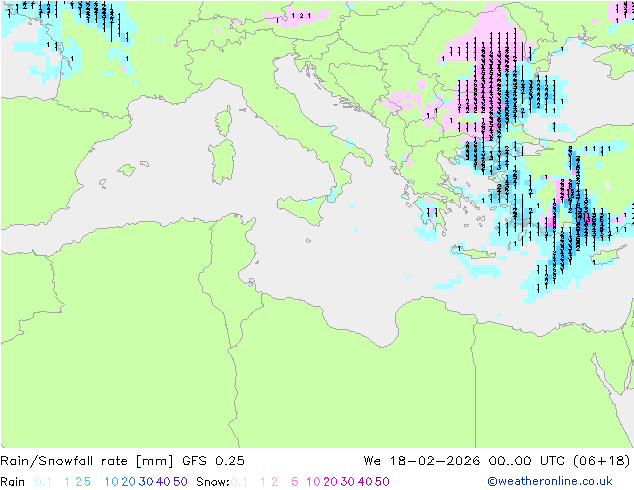
Task: Open the weatheronline.co.uk copyright link
Action: click(x=550, y=481)
